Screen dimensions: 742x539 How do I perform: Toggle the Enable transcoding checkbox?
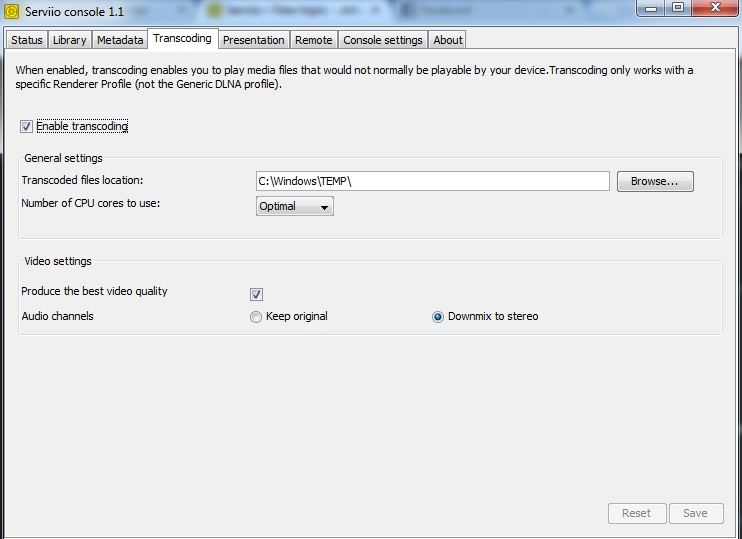click(26, 127)
